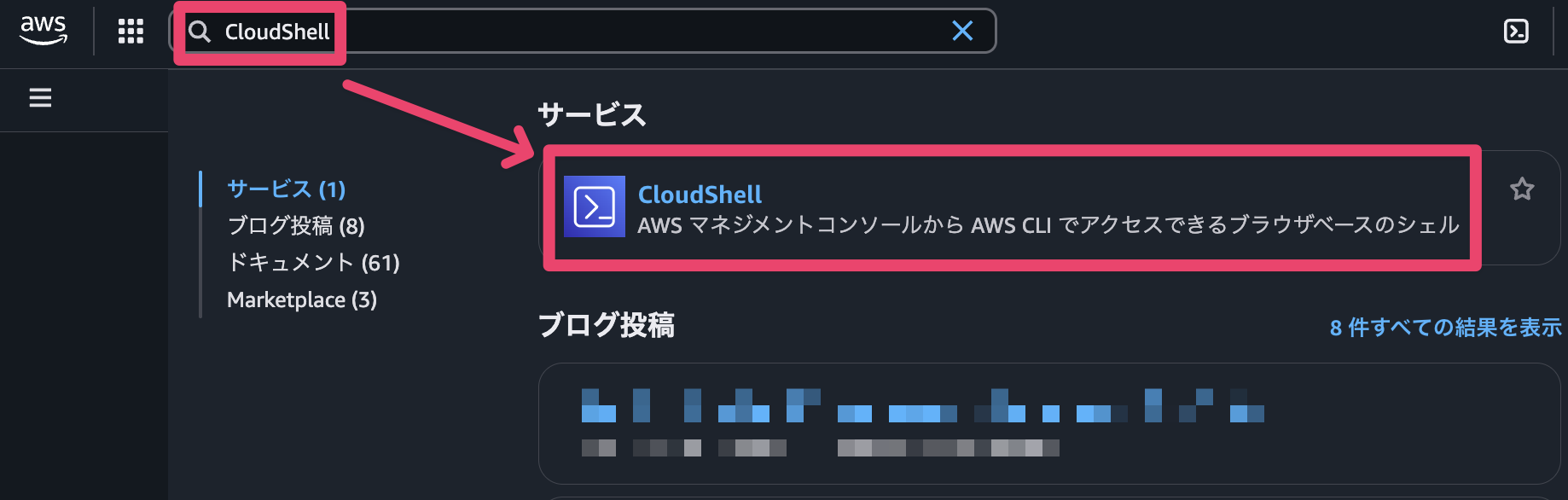Select the ブログ投稿 (8) filter
The image size is (1568, 500).
tap(295, 226)
